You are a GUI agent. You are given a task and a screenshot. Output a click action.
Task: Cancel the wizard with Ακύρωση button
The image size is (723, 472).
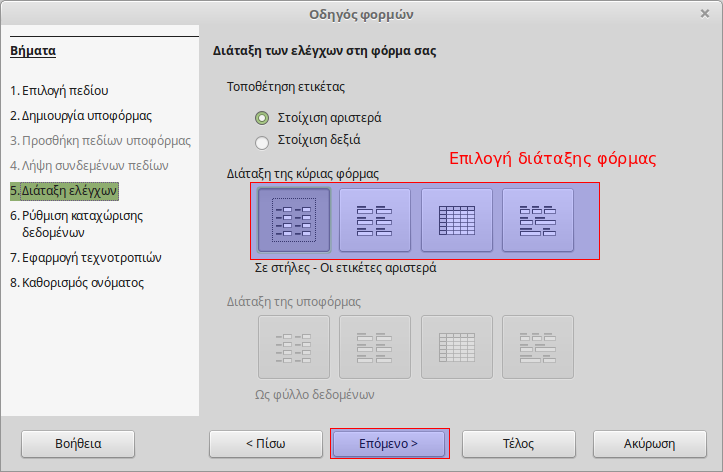point(650,443)
